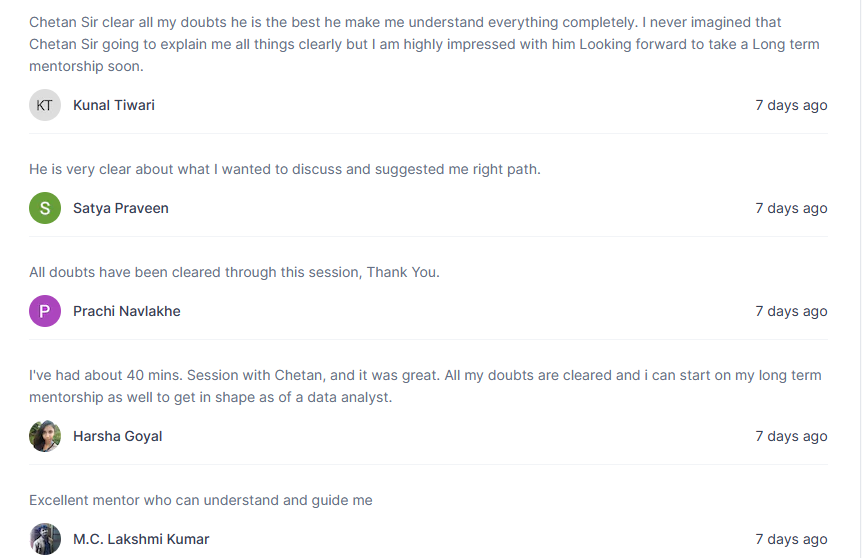Click Harsha Goyal's 7 days ago timestamp
The width and height of the screenshot is (862, 558).
click(791, 437)
